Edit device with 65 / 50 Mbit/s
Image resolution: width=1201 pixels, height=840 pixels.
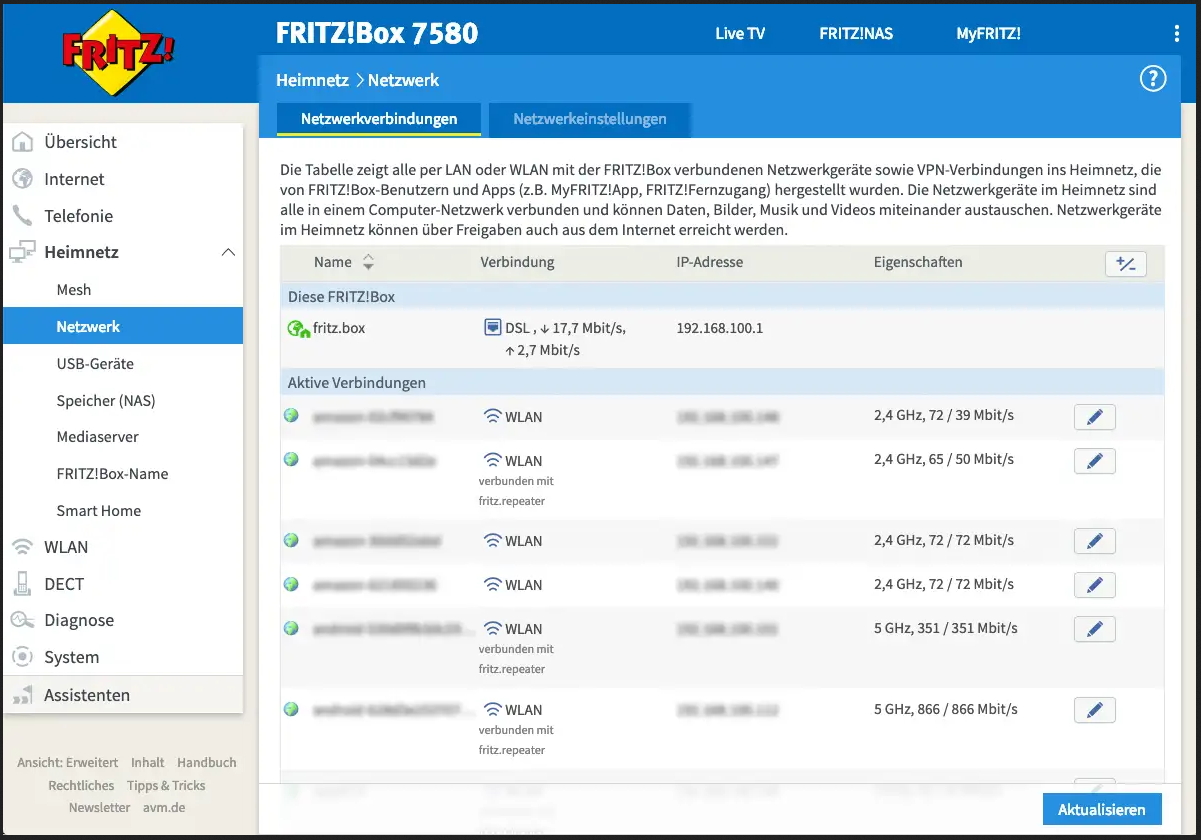point(1094,461)
